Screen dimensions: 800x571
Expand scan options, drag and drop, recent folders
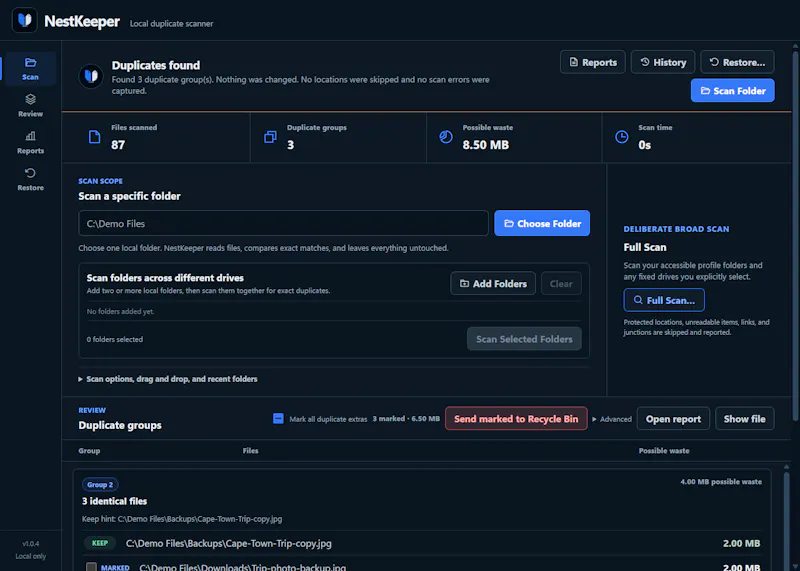(x=168, y=379)
